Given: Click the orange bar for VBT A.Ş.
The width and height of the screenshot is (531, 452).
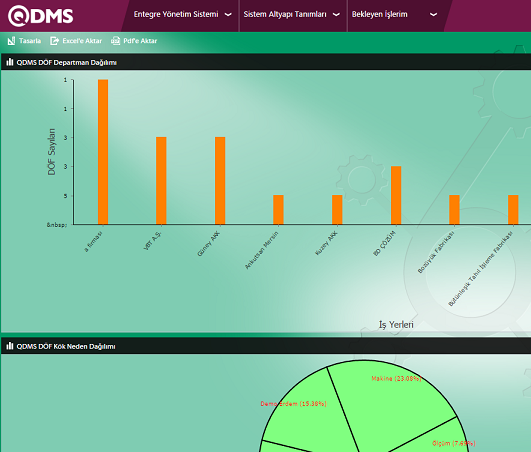Looking at the screenshot, I should tap(161, 180).
